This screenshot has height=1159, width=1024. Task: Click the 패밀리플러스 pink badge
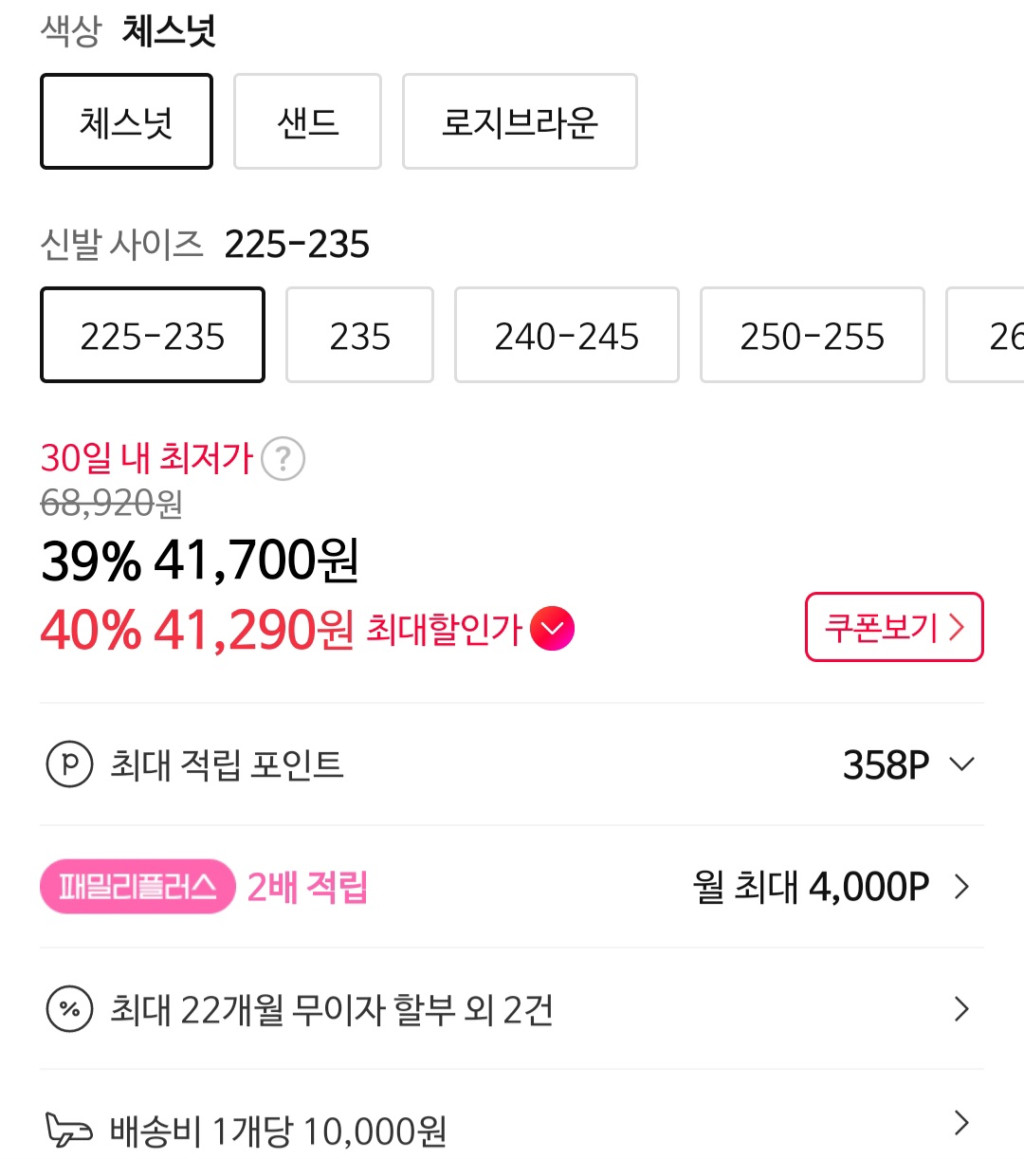(x=137, y=887)
